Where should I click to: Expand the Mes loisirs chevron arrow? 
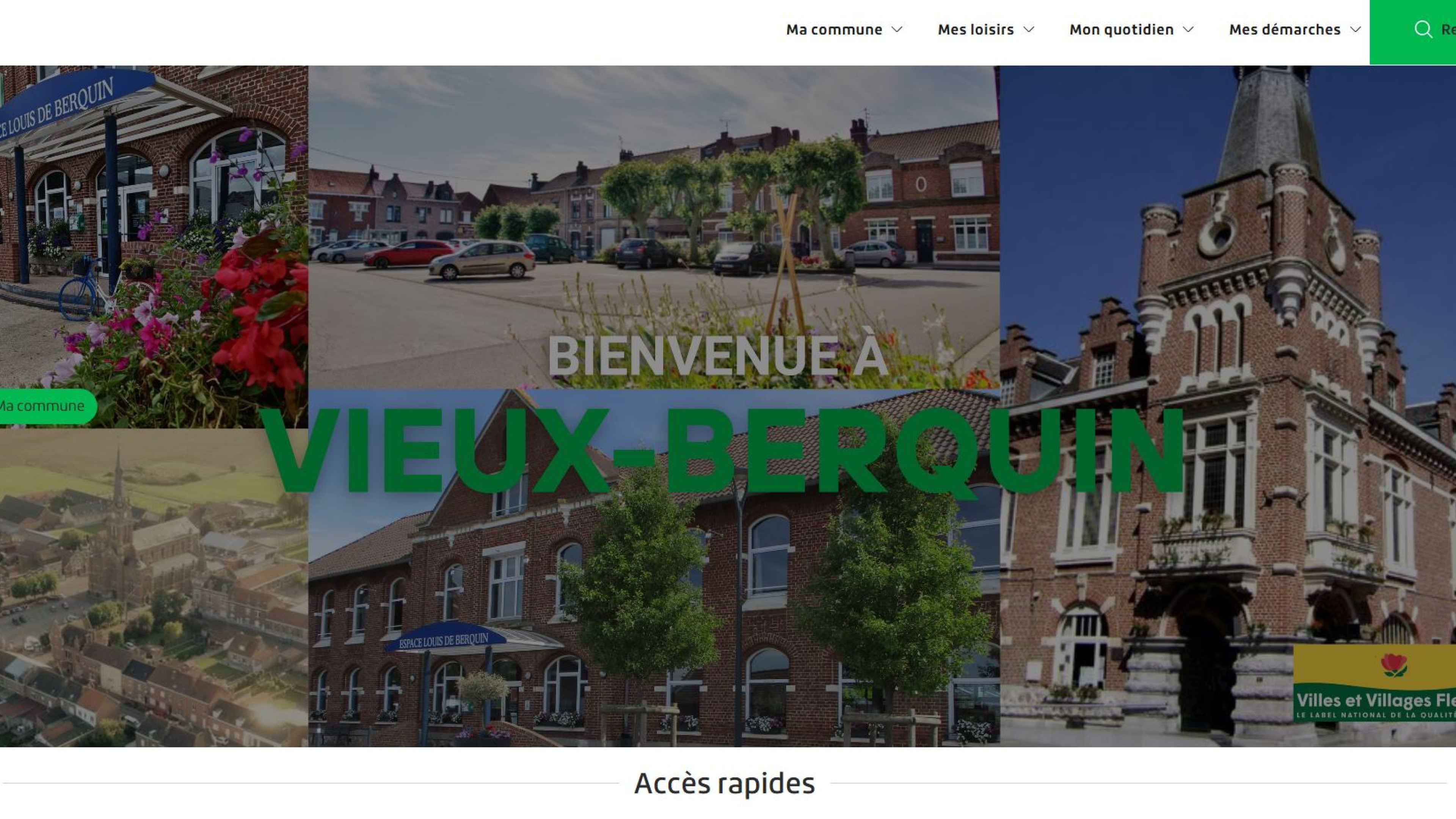pyautogui.click(x=1029, y=30)
